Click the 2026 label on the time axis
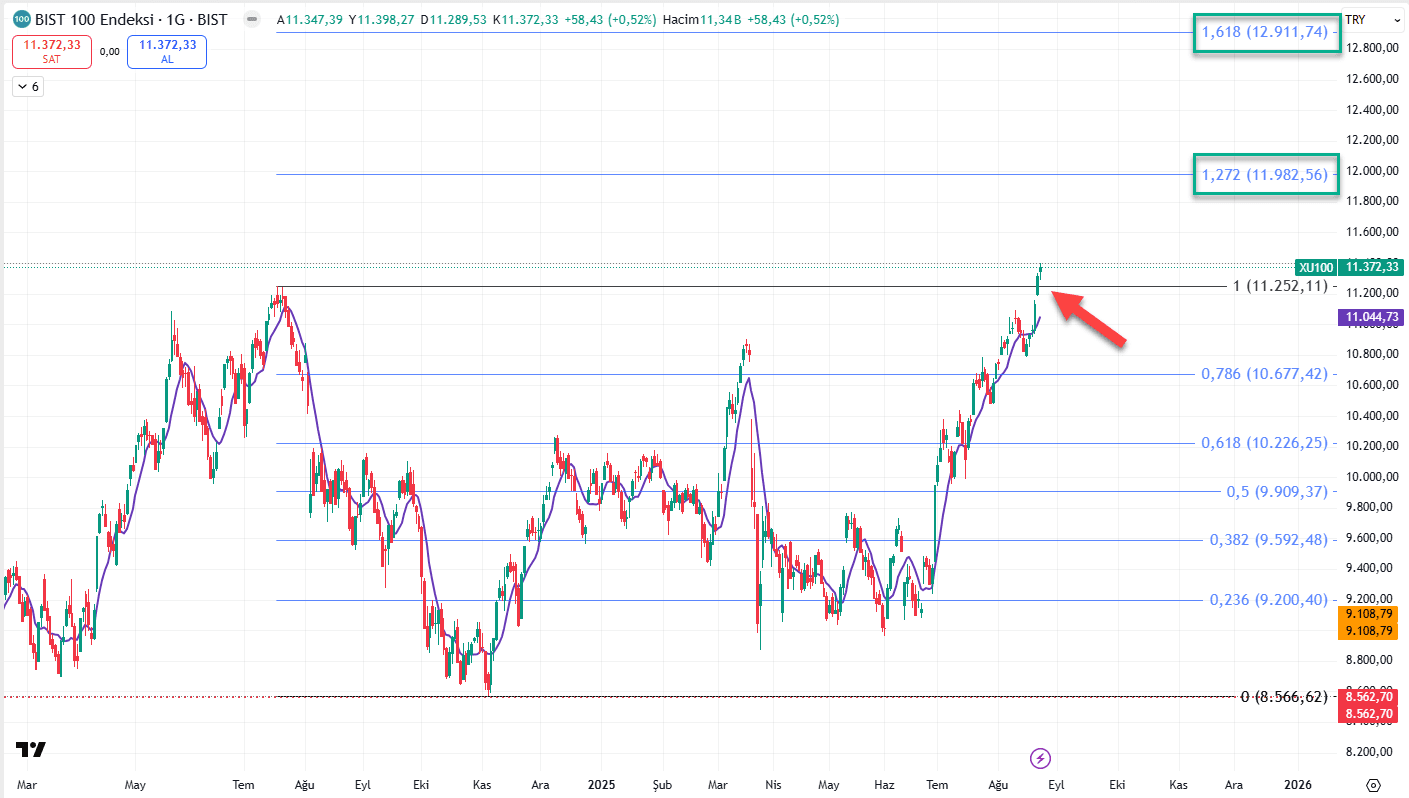1409x798 pixels. pyautogui.click(x=1298, y=784)
